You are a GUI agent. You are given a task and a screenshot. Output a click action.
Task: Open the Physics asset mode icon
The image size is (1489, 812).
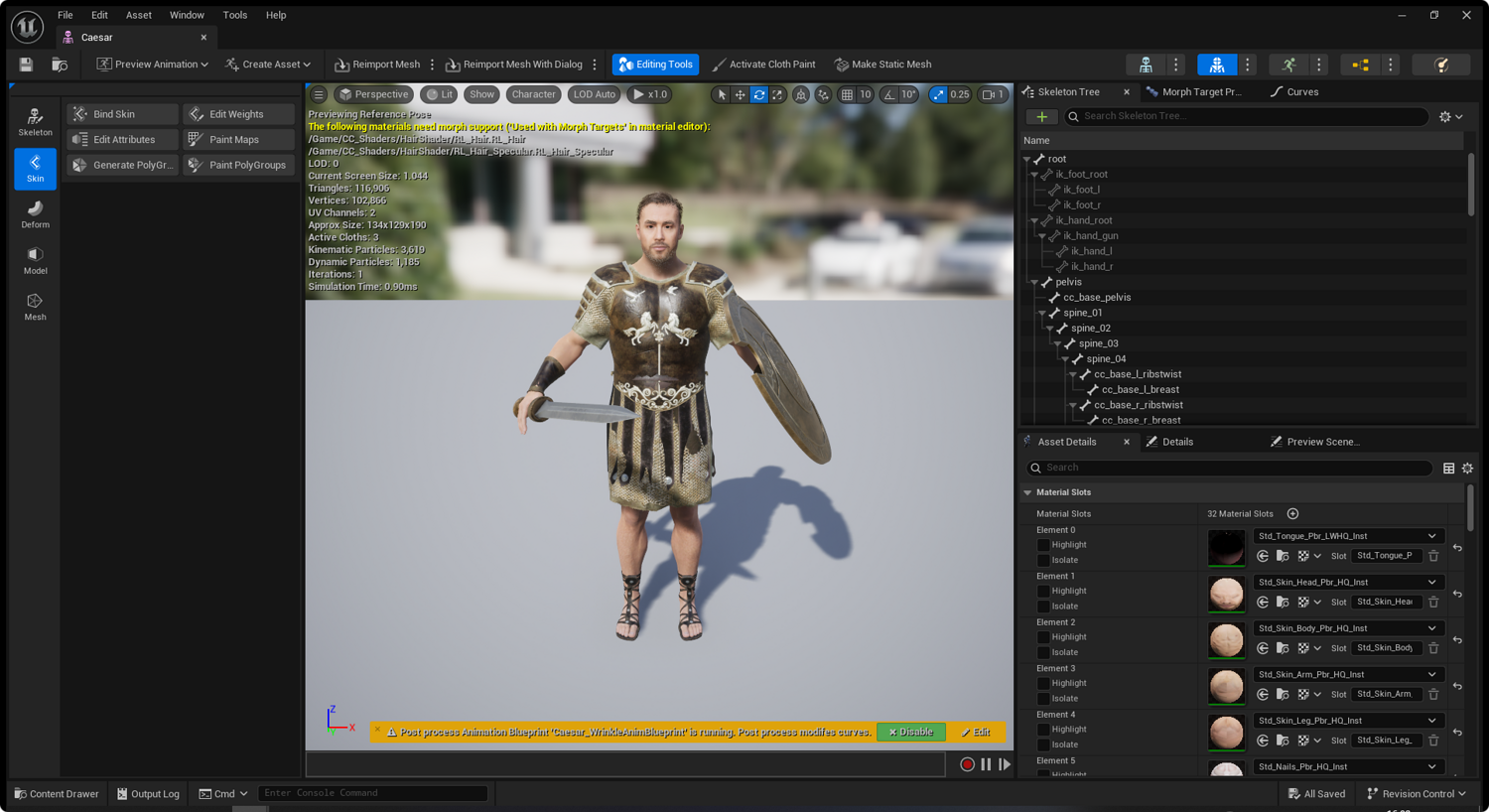[x=1441, y=65]
